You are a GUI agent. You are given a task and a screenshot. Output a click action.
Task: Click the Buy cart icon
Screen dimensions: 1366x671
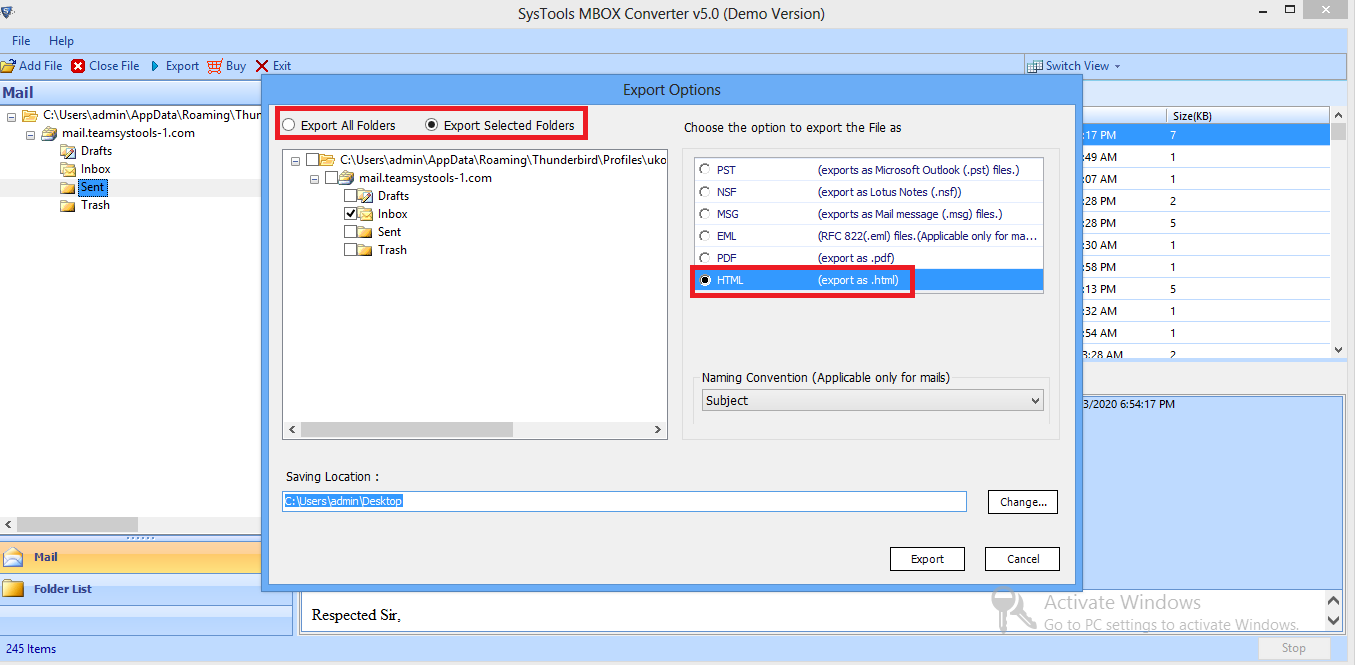point(214,66)
